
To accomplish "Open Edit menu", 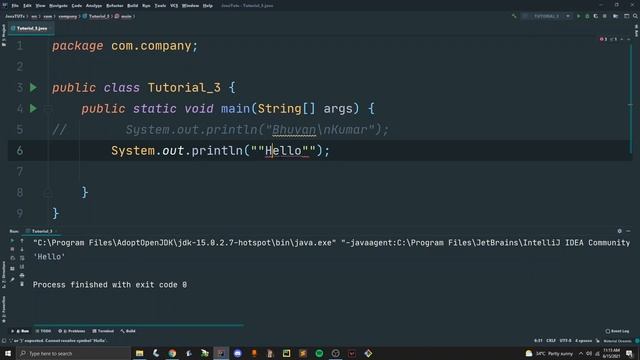I will pyautogui.click(x=27, y=6).
